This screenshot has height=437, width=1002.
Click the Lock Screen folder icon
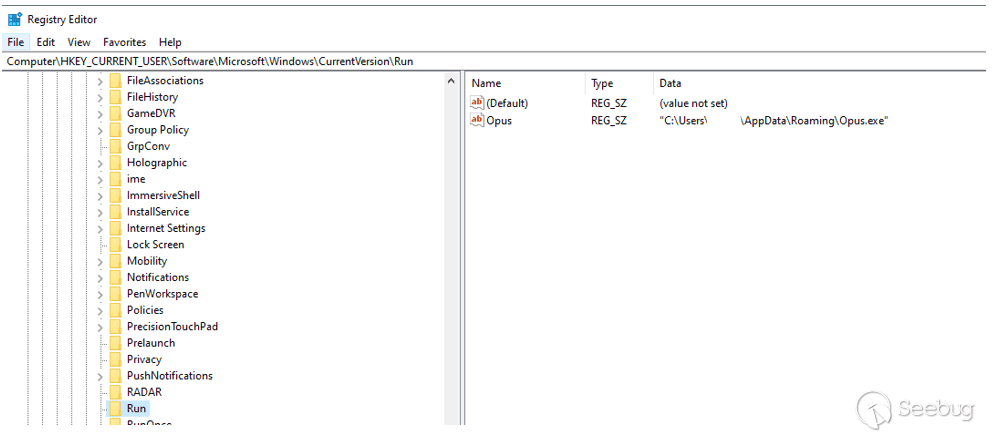[115, 245]
